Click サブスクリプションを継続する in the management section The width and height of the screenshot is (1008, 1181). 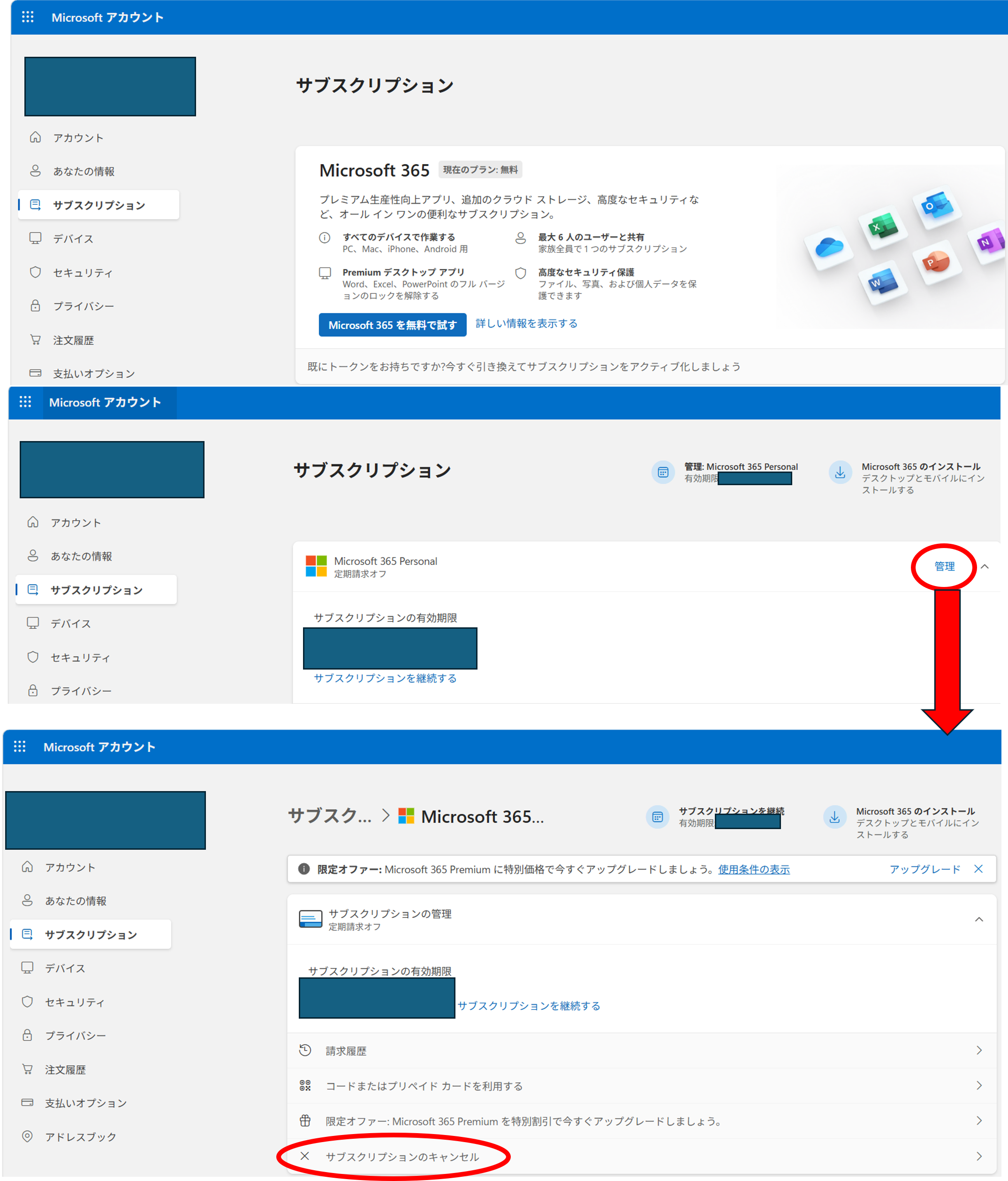529,1006
